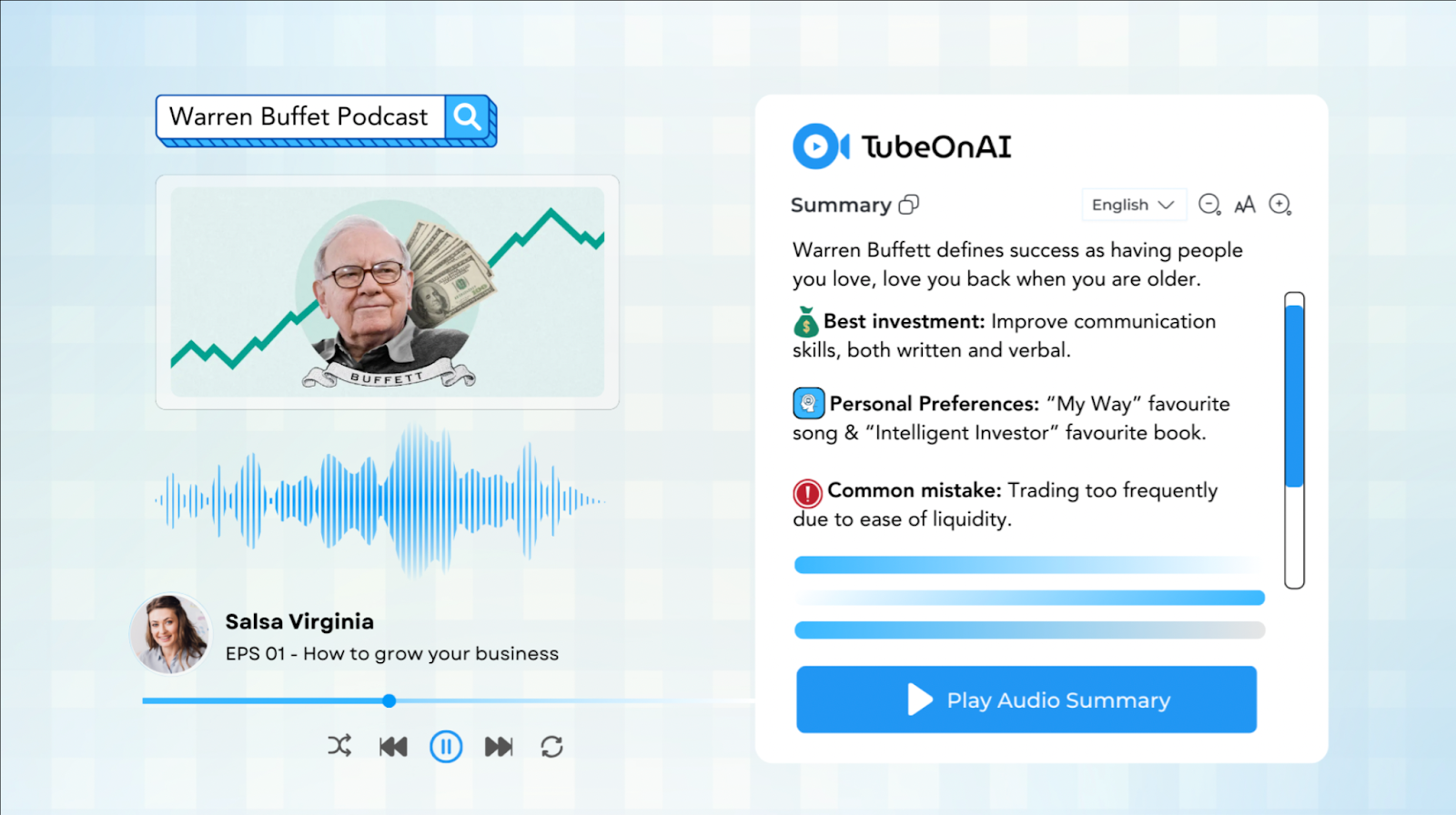Increase text size with zoom-in icon
The width and height of the screenshot is (1456, 815).
1280,205
